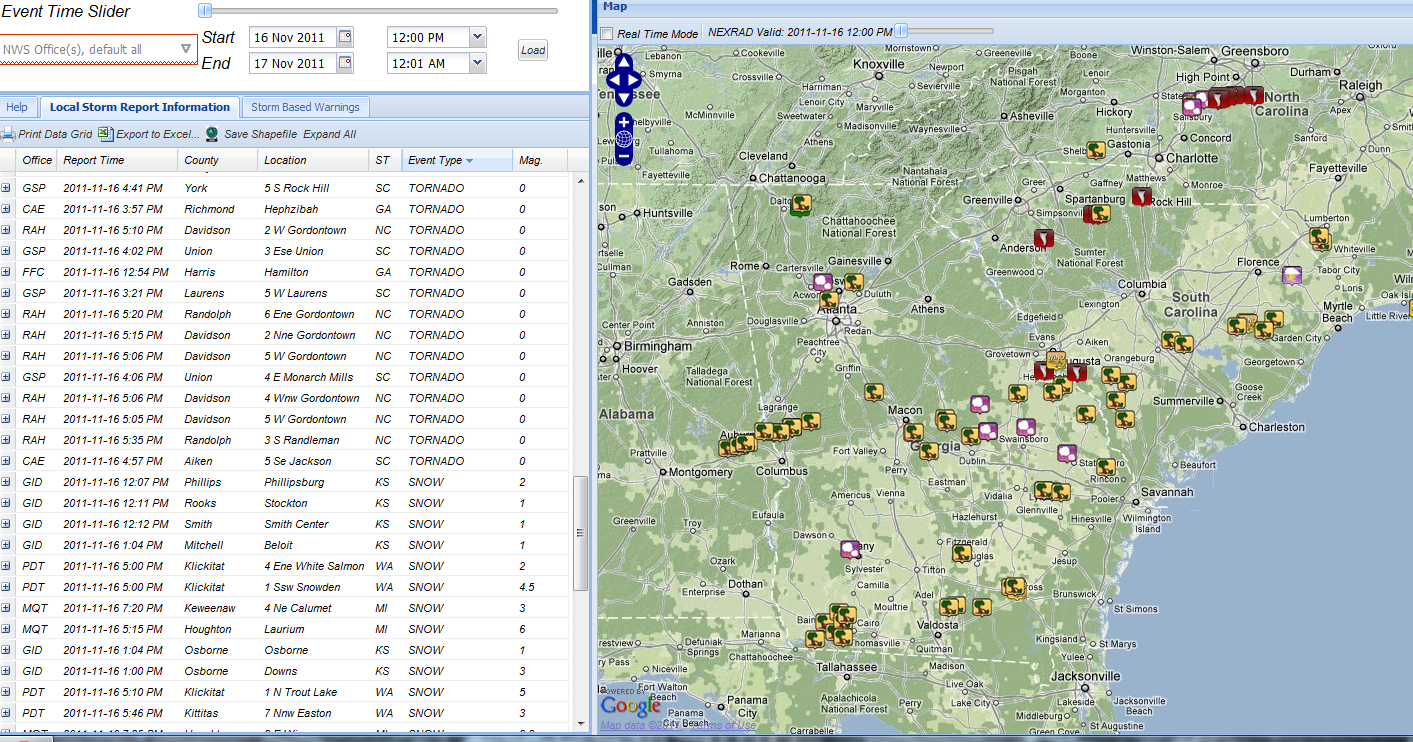This screenshot has width=1413, height=742.
Task: Sort by the Event Type column header
Action: [456, 160]
